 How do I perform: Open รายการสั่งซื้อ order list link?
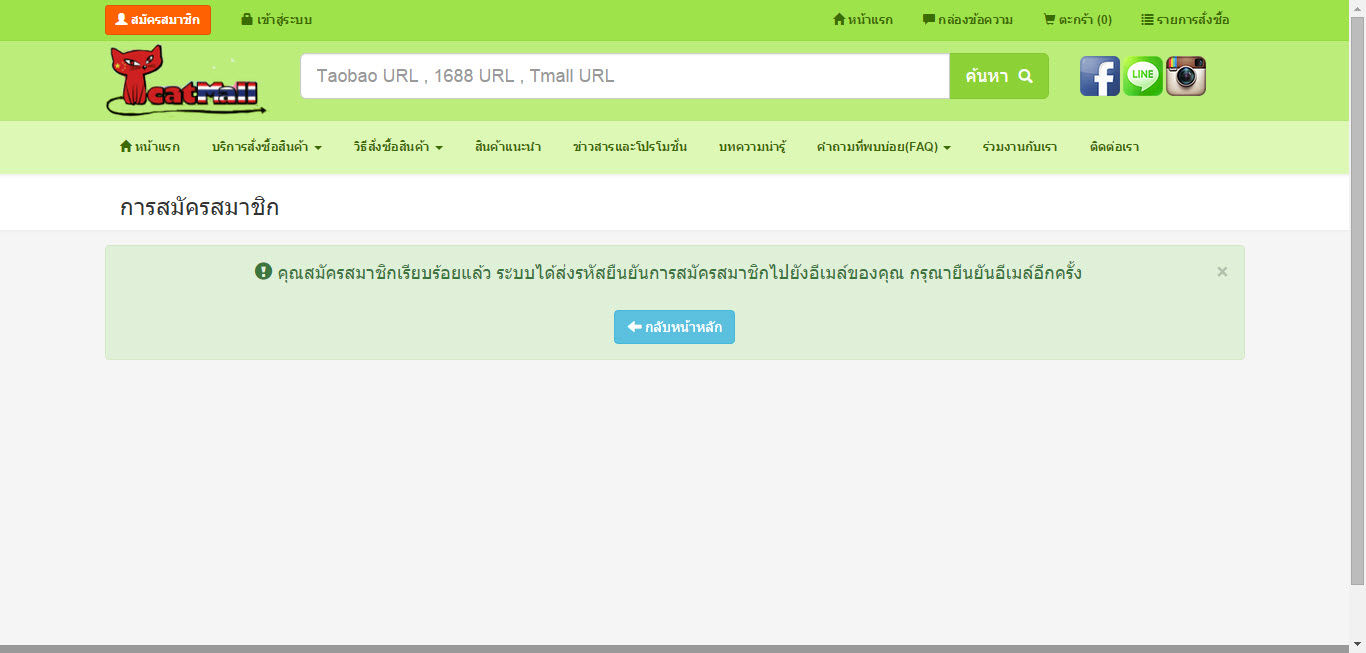click(x=1185, y=20)
